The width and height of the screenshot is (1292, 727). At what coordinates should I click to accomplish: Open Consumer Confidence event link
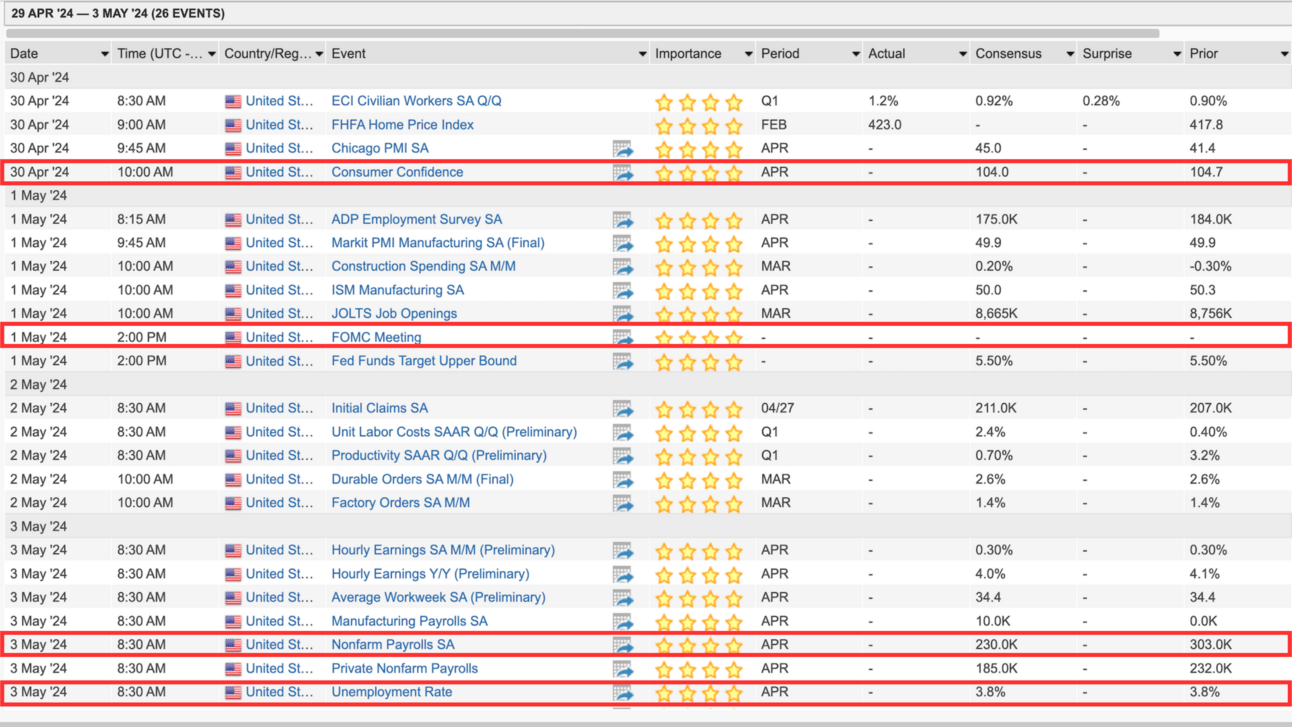click(x=397, y=172)
